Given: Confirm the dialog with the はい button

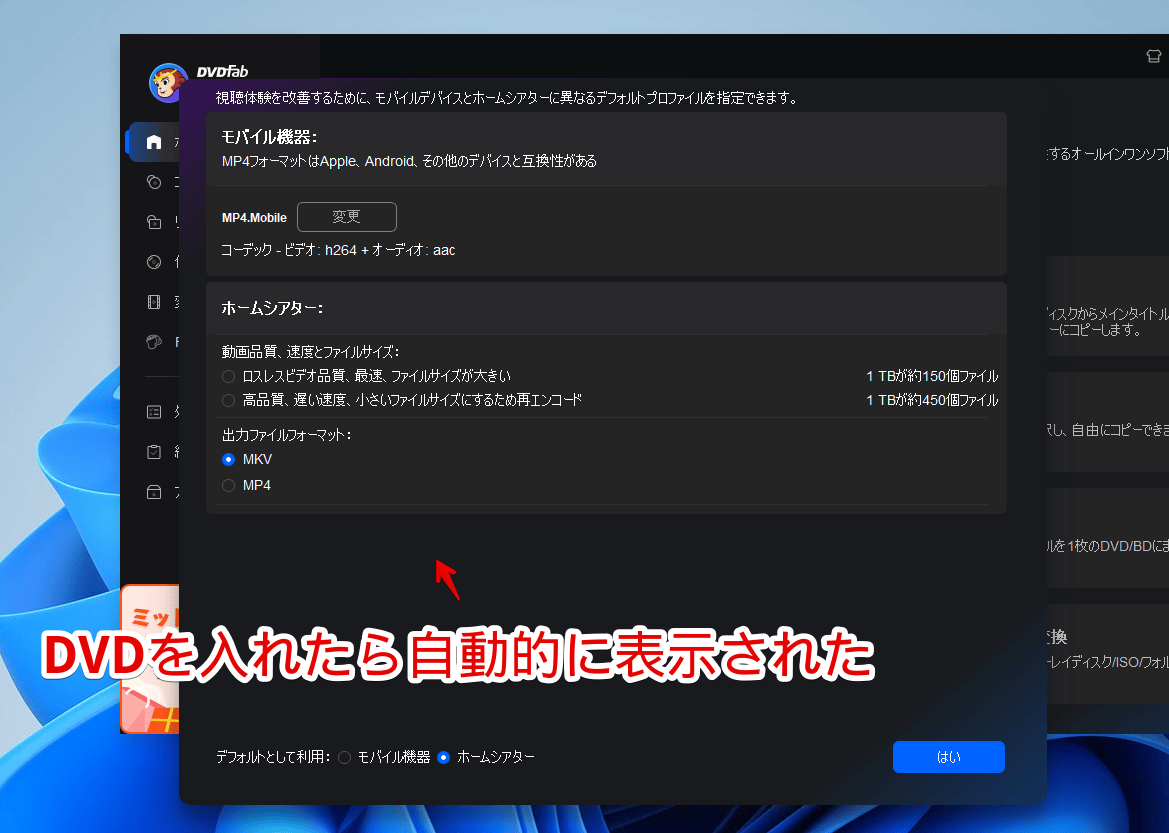Looking at the screenshot, I should (x=948, y=757).
